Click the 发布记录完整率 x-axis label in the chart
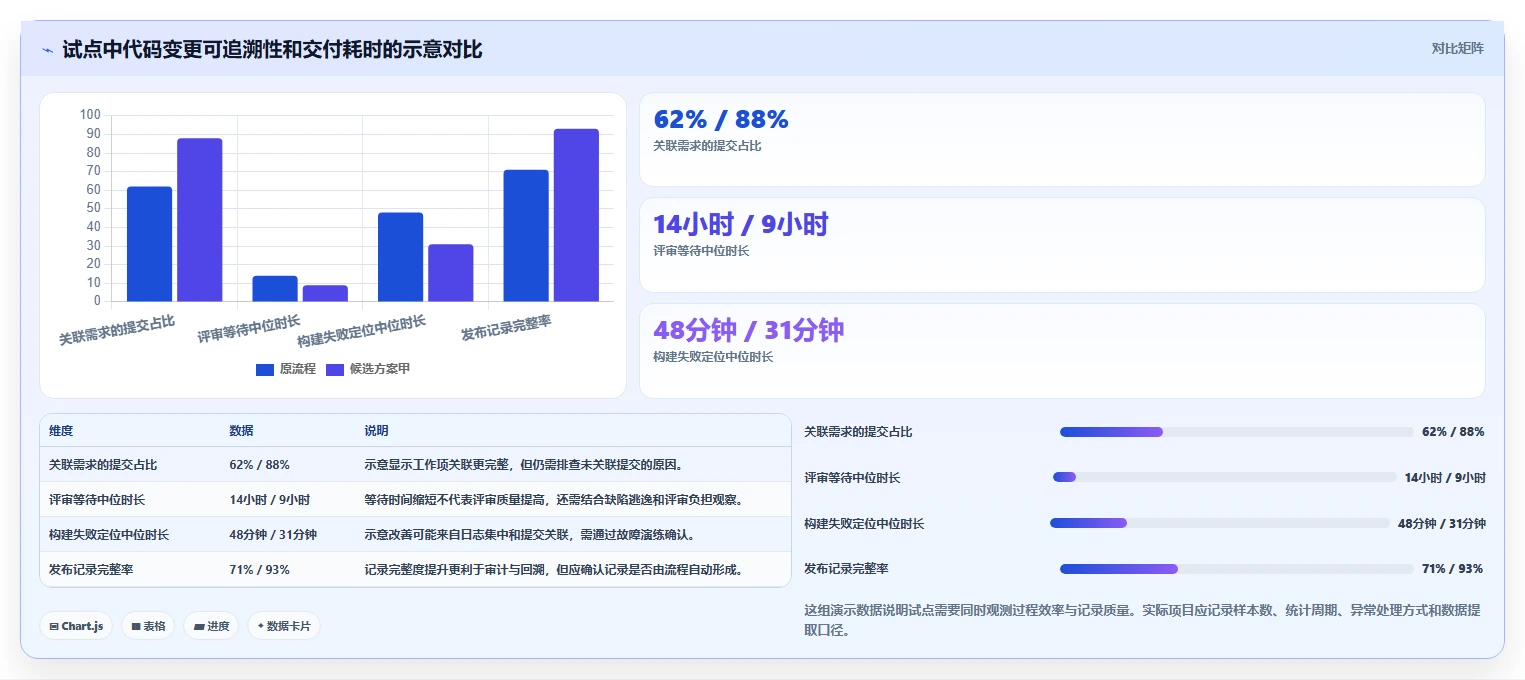Image resolution: width=1525 pixels, height=680 pixels. click(x=506, y=327)
